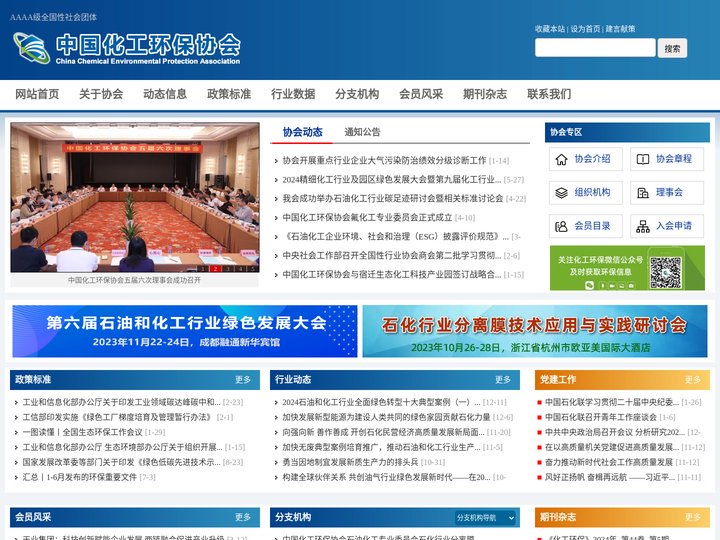Open 石油化工企业ESG披露评价规范 article
This screenshot has width=720, height=540.
click(396, 236)
